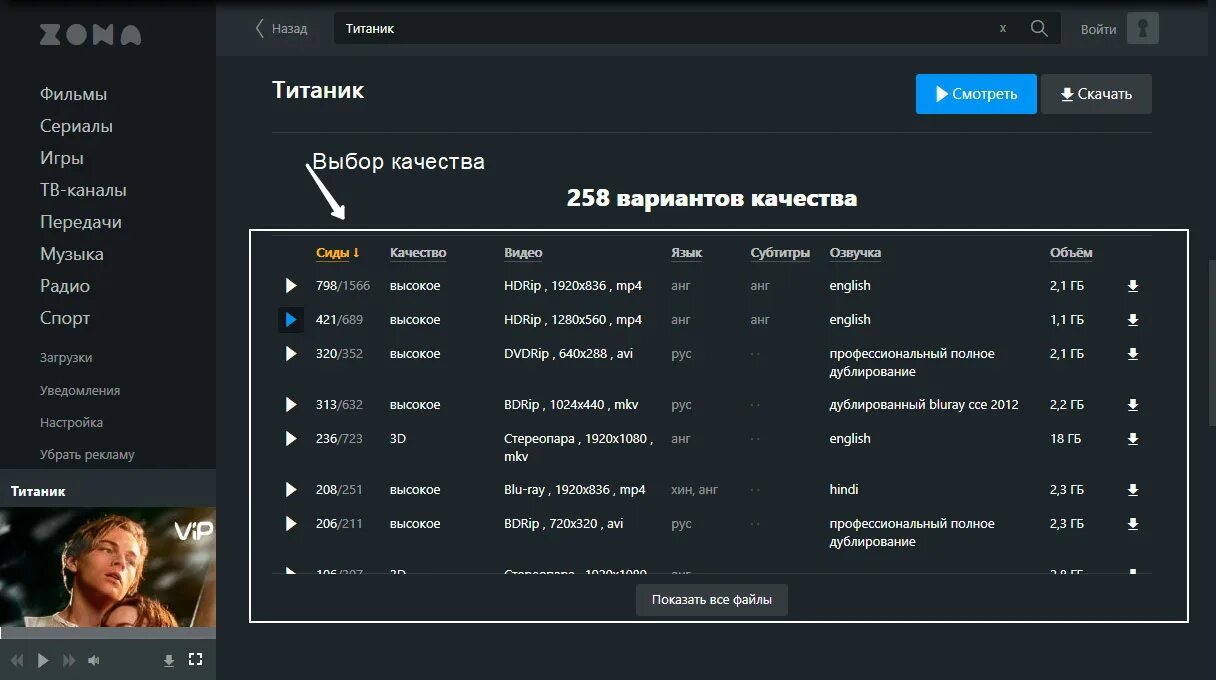Download from the mini player
The image size is (1216, 680).
[x=169, y=660]
